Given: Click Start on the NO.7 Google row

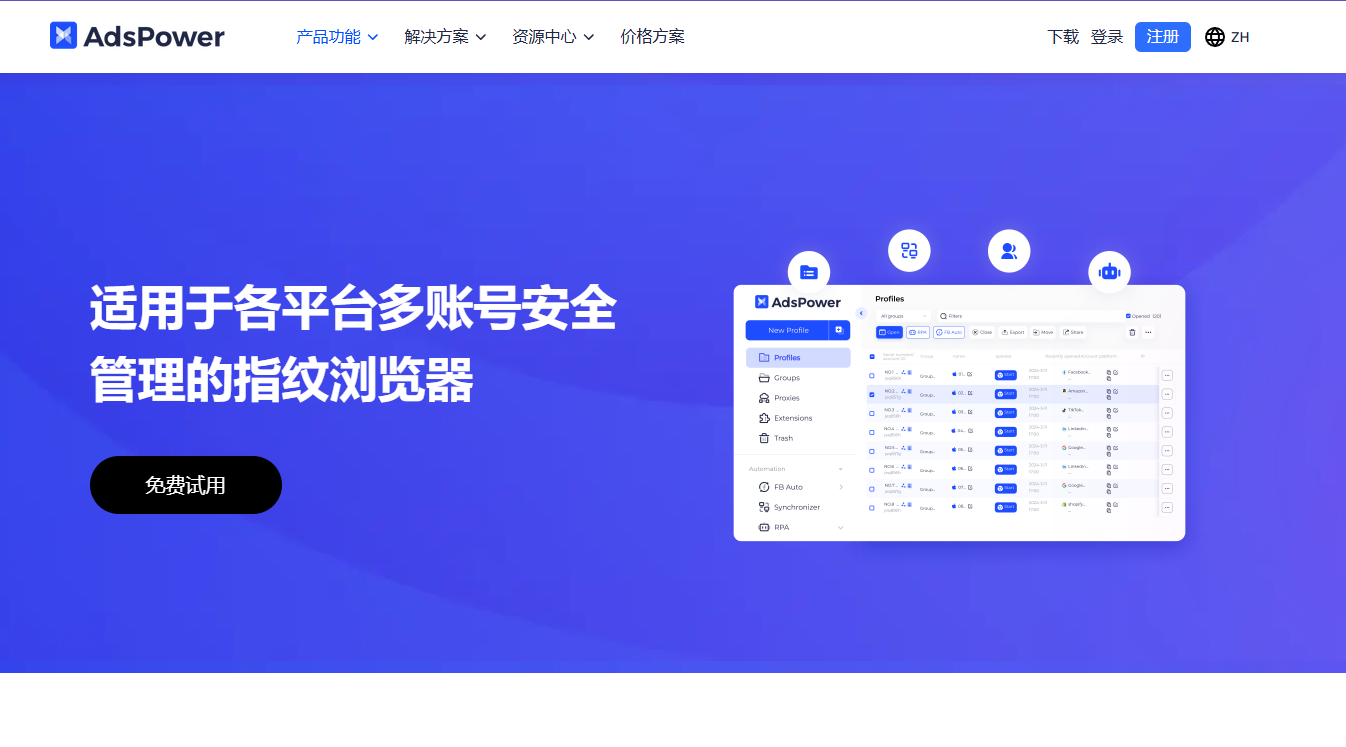Looking at the screenshot, I should (1006, 488).
